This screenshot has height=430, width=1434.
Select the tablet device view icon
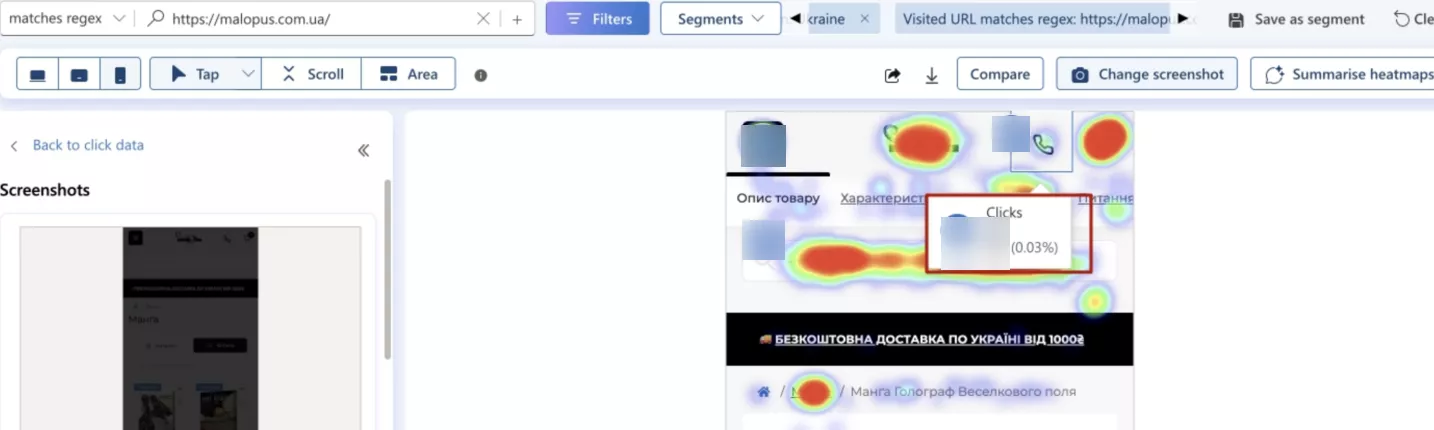(79, 75)
